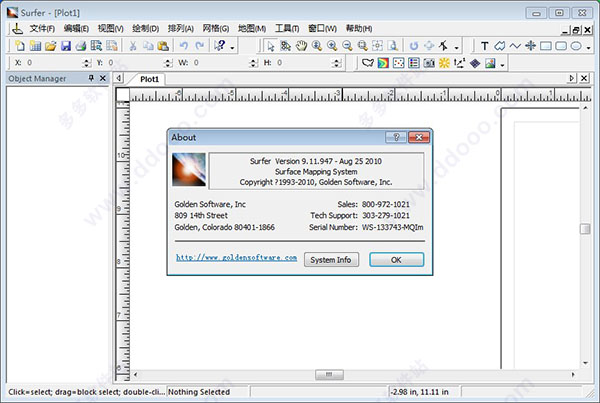Select the Rectangle drawing tool
The image size is (600, 403).
coord(546,46)
